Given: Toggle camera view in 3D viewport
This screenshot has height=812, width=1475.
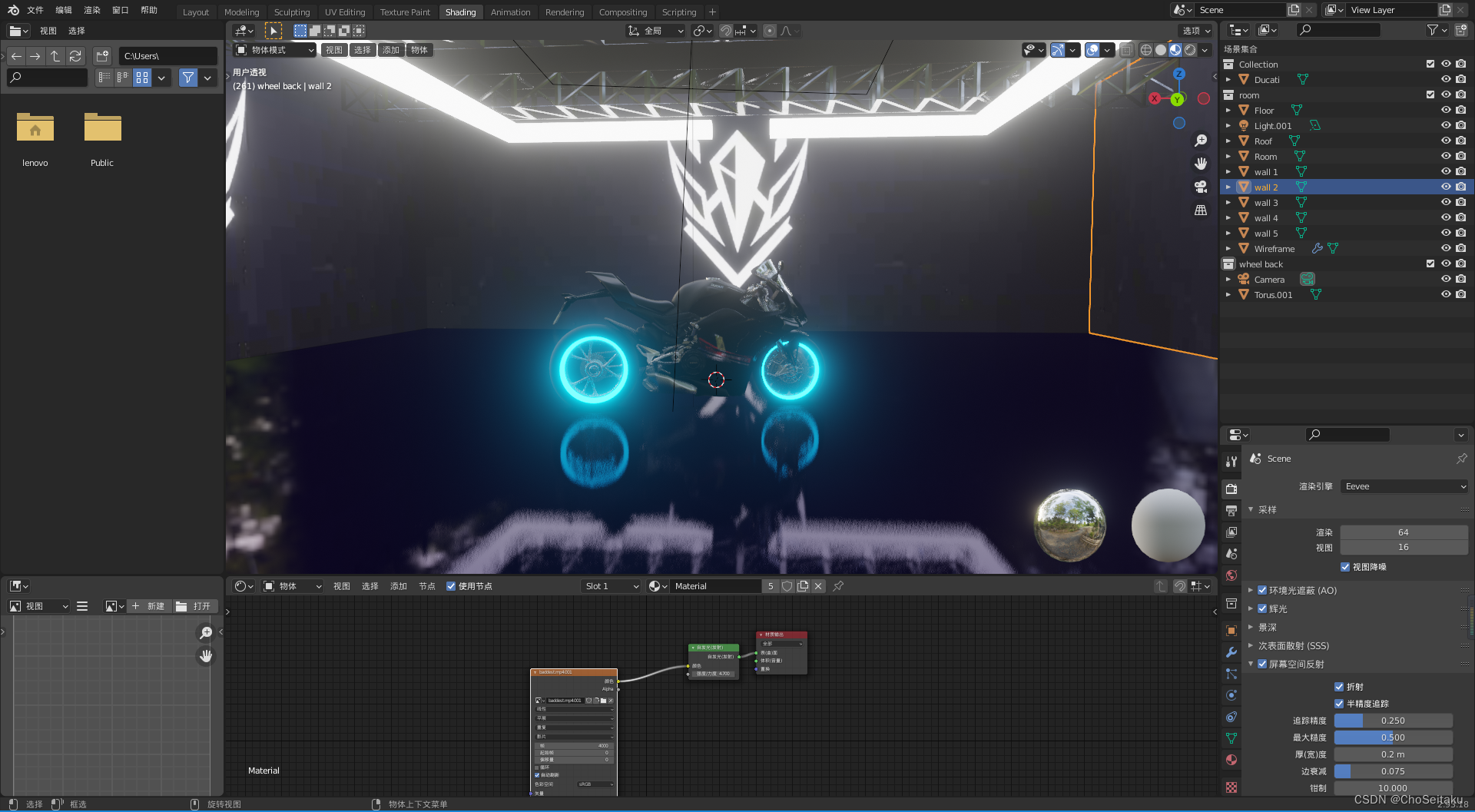Looking at the screenshot, I should tap(1201, 187).
